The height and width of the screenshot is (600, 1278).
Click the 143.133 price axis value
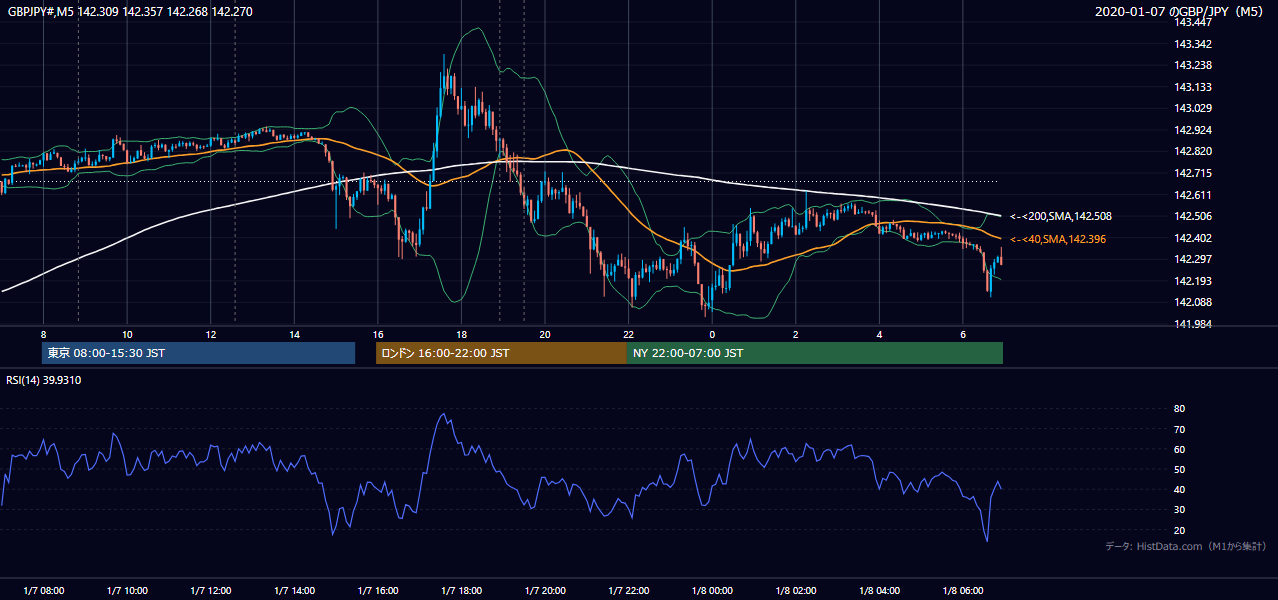(x=1194, y=87)
